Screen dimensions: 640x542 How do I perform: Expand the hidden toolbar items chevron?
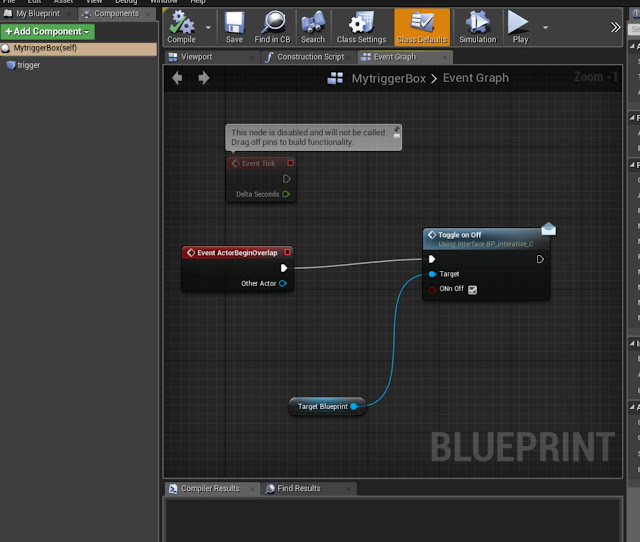point(615,27)
